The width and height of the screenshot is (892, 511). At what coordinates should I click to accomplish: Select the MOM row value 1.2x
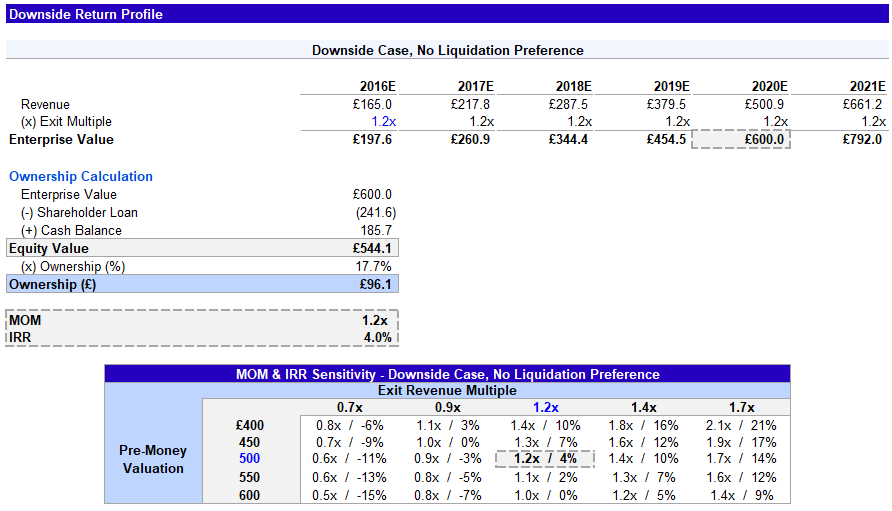coord(374,321)
